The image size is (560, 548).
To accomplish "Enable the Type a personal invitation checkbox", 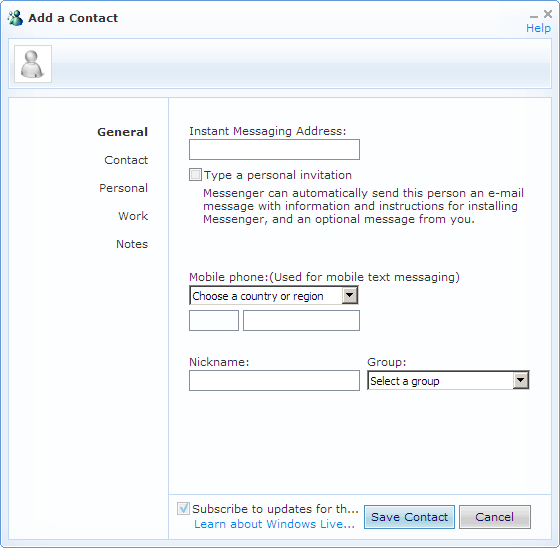I will coord(195,175).
